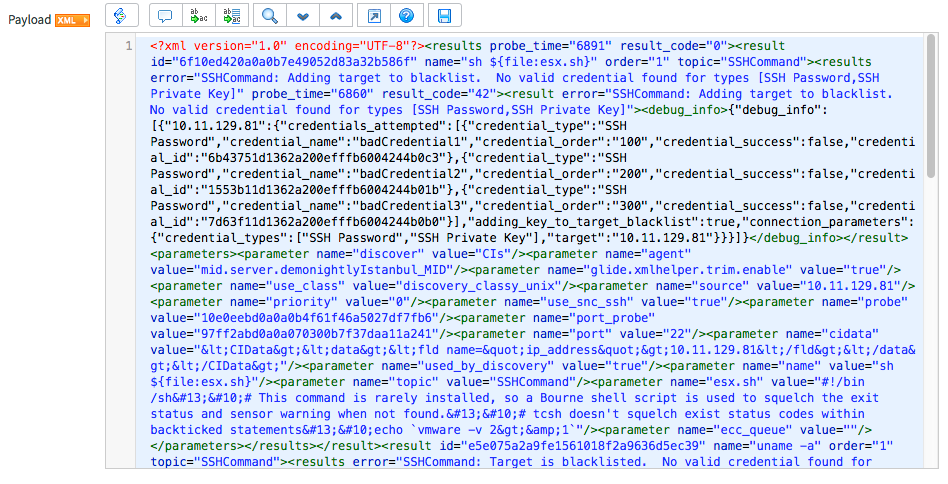Click the comment speech bubble icon
Image resolution: width=948 pixels, height=484 pixels.
(x=165, y=16)
